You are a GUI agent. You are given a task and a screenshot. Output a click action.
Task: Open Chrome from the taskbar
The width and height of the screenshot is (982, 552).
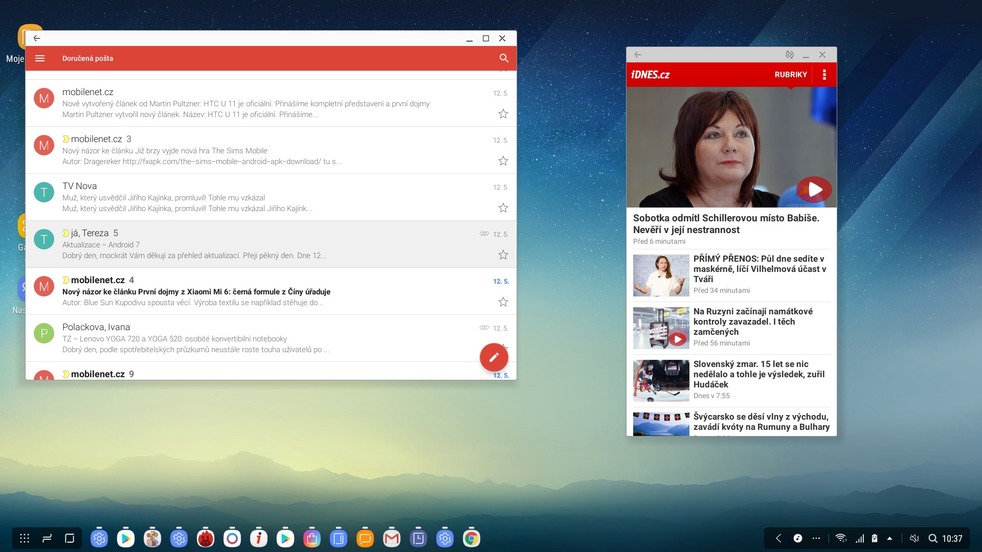point(471,538)
